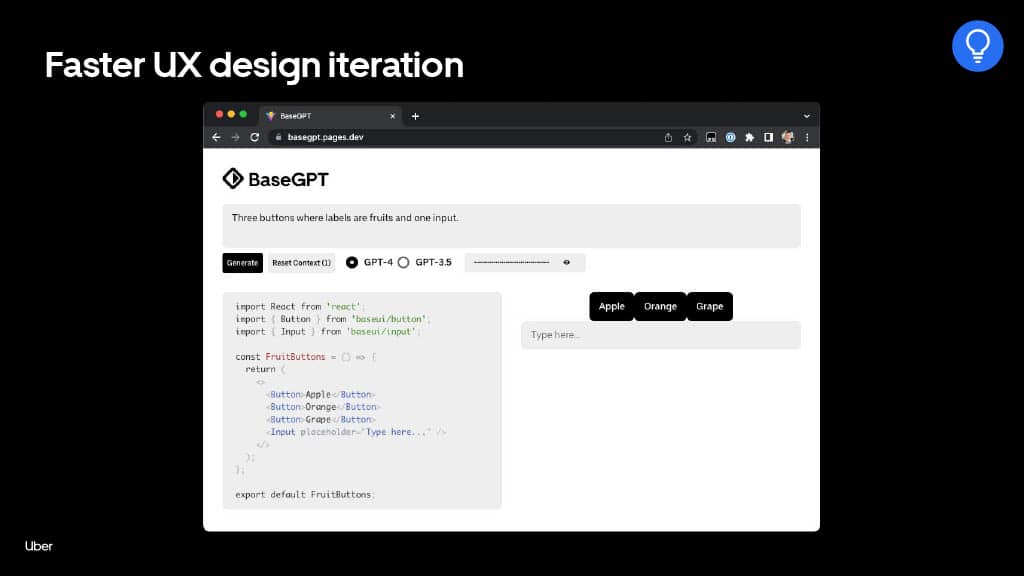Click the macOS green maximize button
The width and height of the screenshot is (1024, 576).
click(x=243, y=114)
